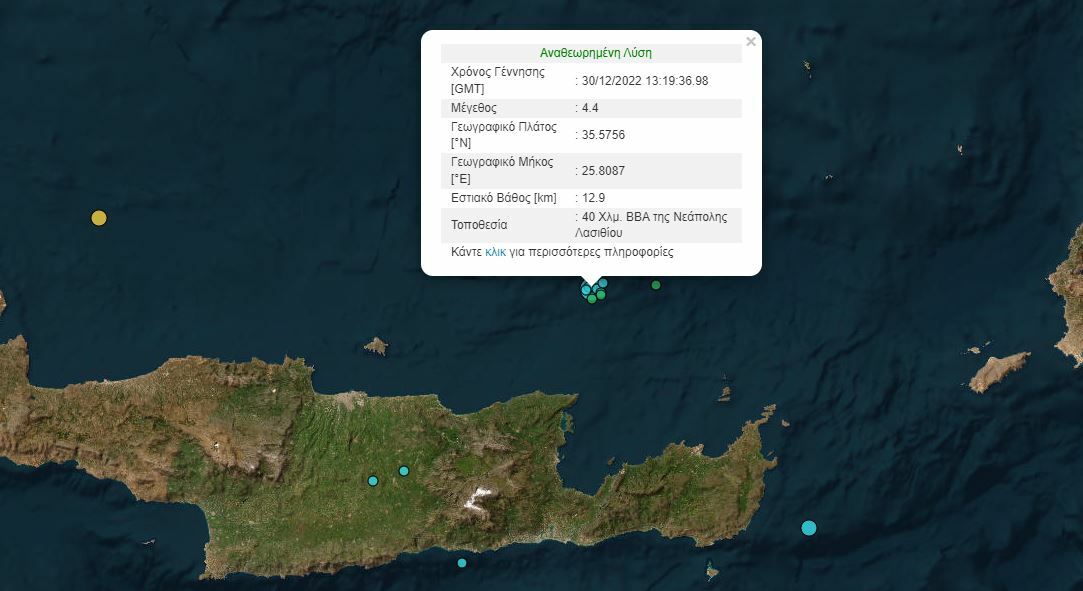Close the earthquake info popup
The height and width of the screenshot is (591, 1083).
pos(750,42)
